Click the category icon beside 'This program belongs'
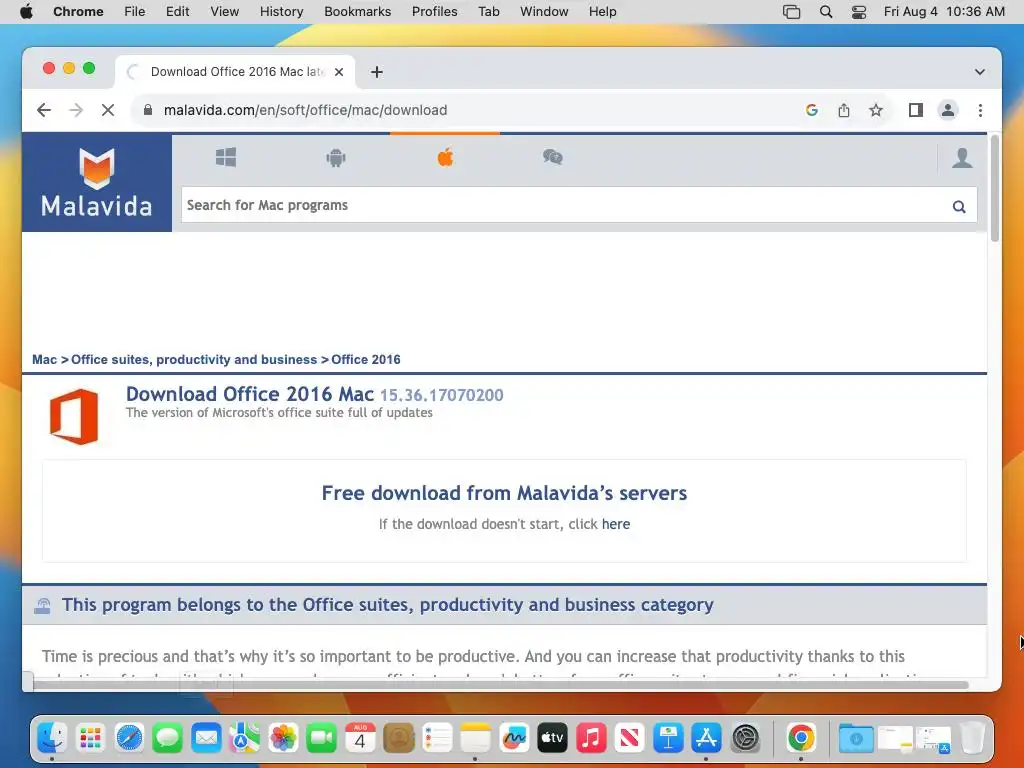 click(42, 606)
